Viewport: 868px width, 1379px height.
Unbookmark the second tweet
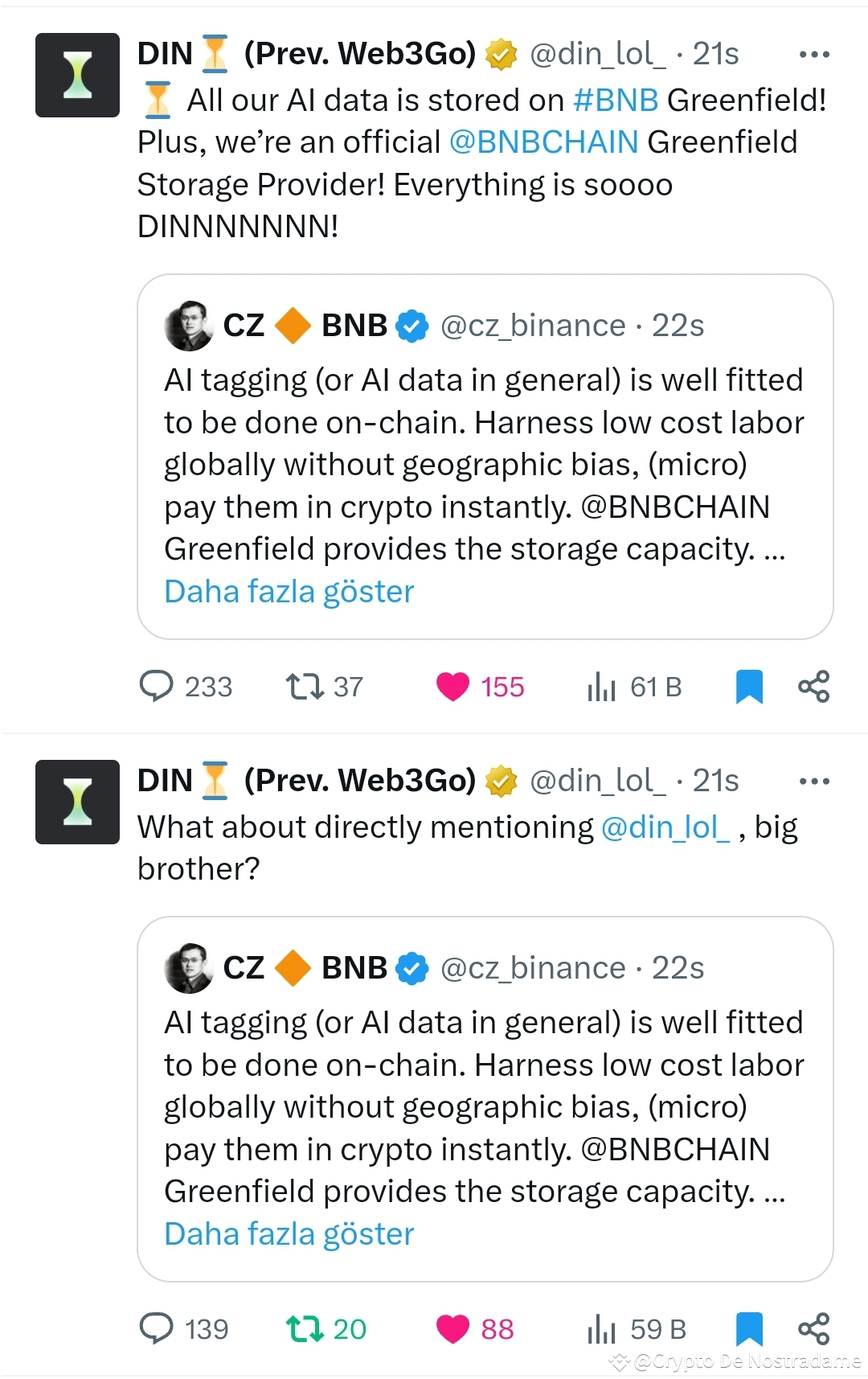point(750,1328)
